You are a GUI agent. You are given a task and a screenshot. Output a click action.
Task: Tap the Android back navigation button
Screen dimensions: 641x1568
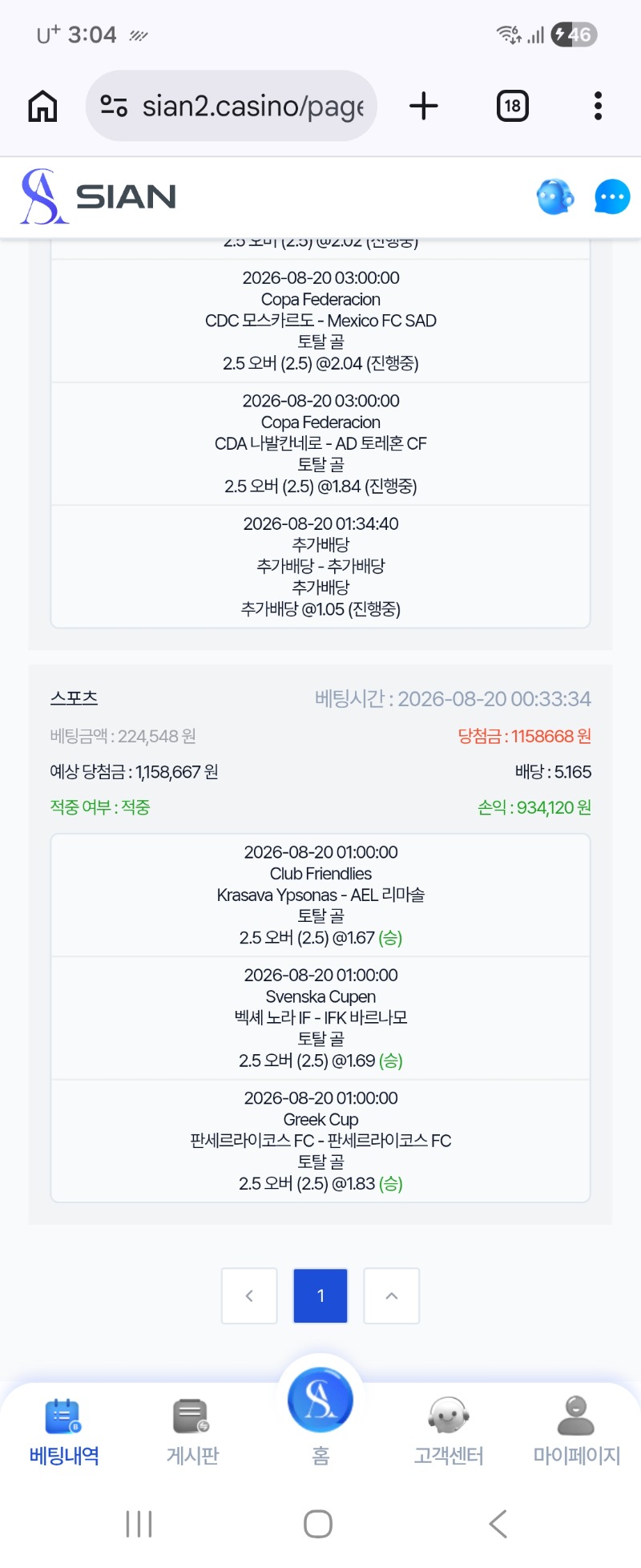click(498, 1524)
